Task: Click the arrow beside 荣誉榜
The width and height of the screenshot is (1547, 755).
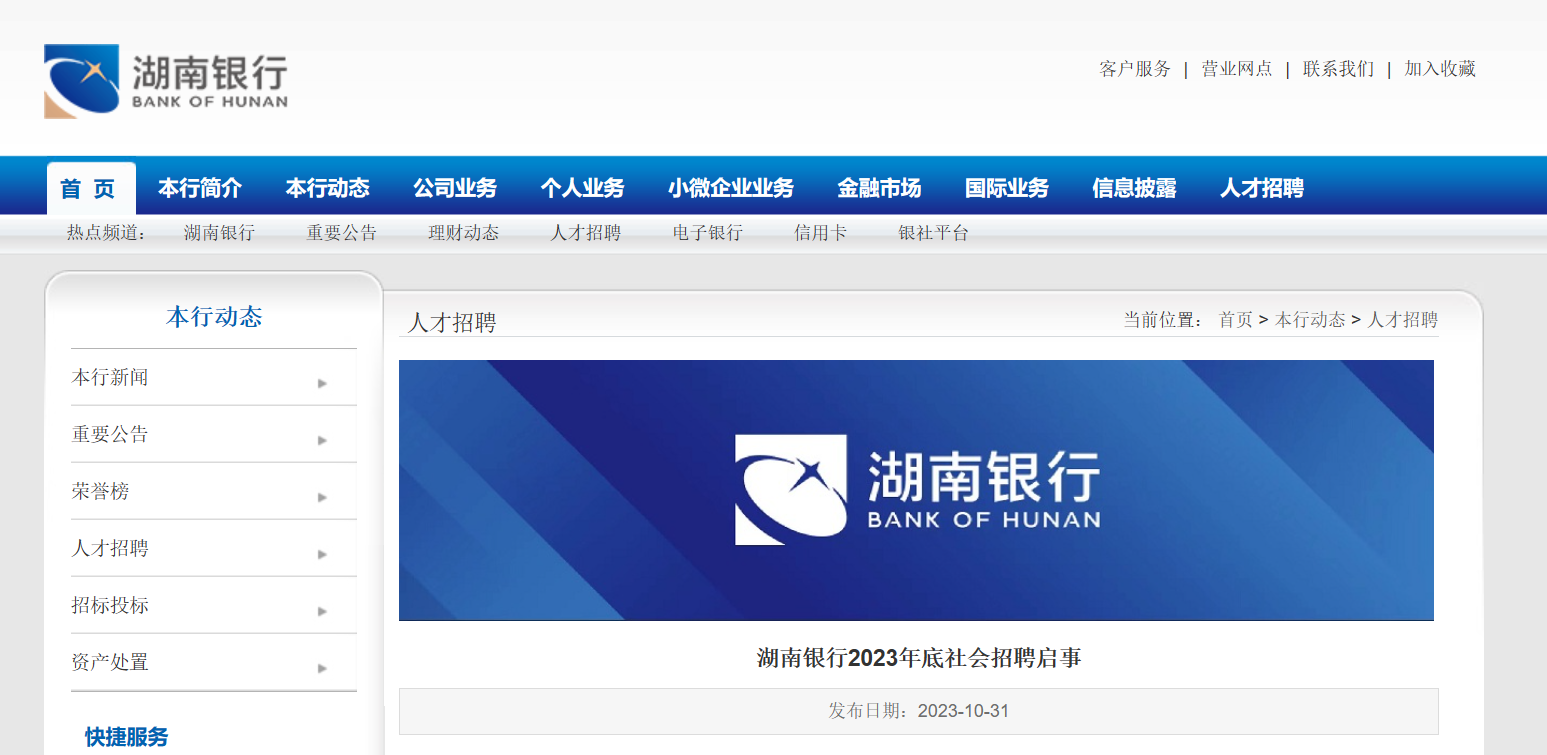Action: [322, 497]
